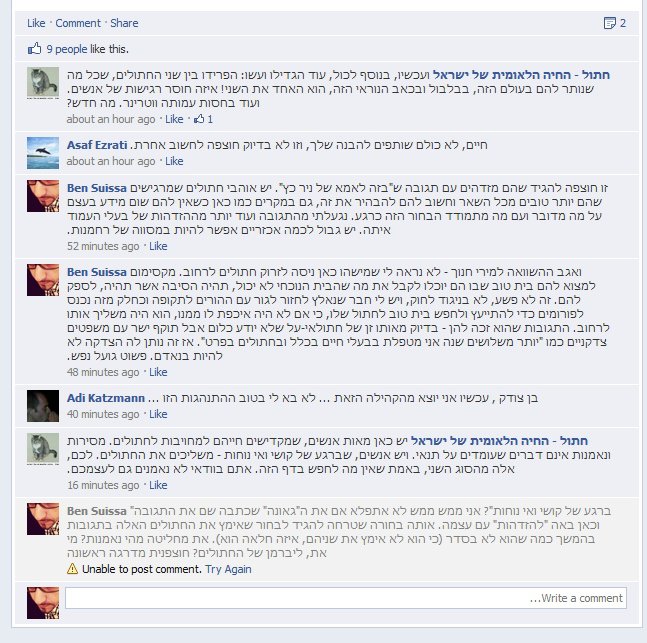Image resolution: width=647 pixels, height=643 pixels.
Task: Open the cat page avatar on first comment
Action: 43,83
